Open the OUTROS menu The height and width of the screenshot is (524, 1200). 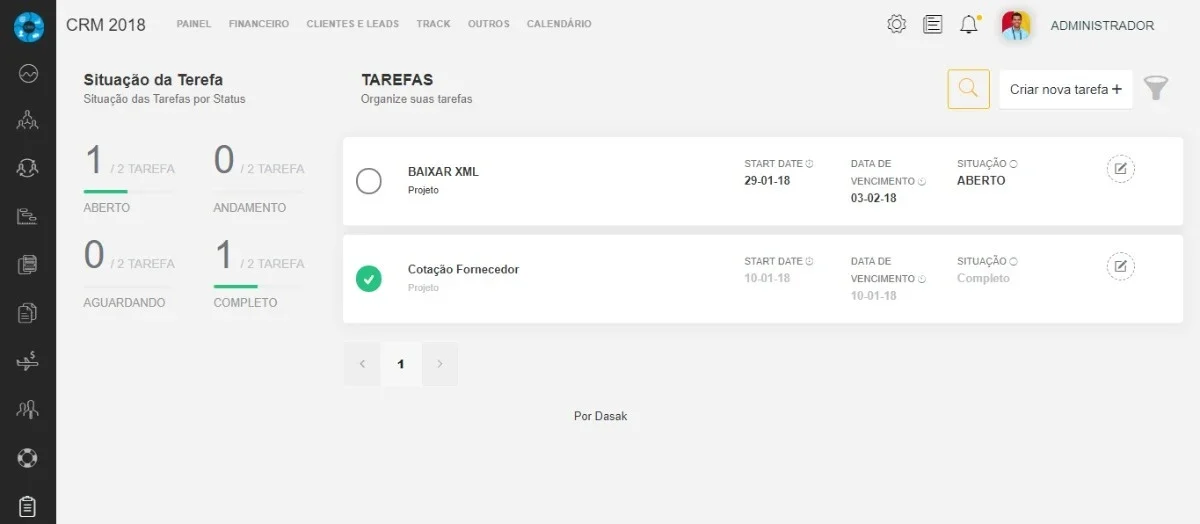click(488, 24)
